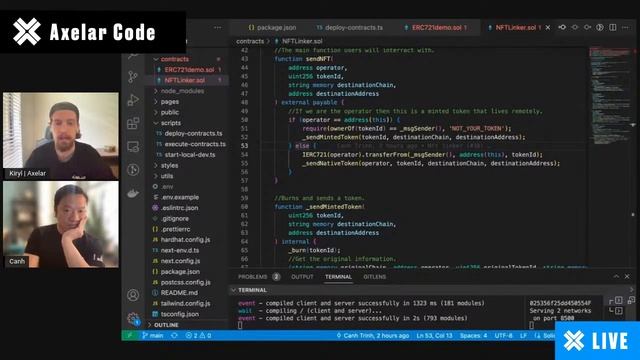Open the Docker whale icon view
The image size is (640, 360).
click(x=133, y=193)
